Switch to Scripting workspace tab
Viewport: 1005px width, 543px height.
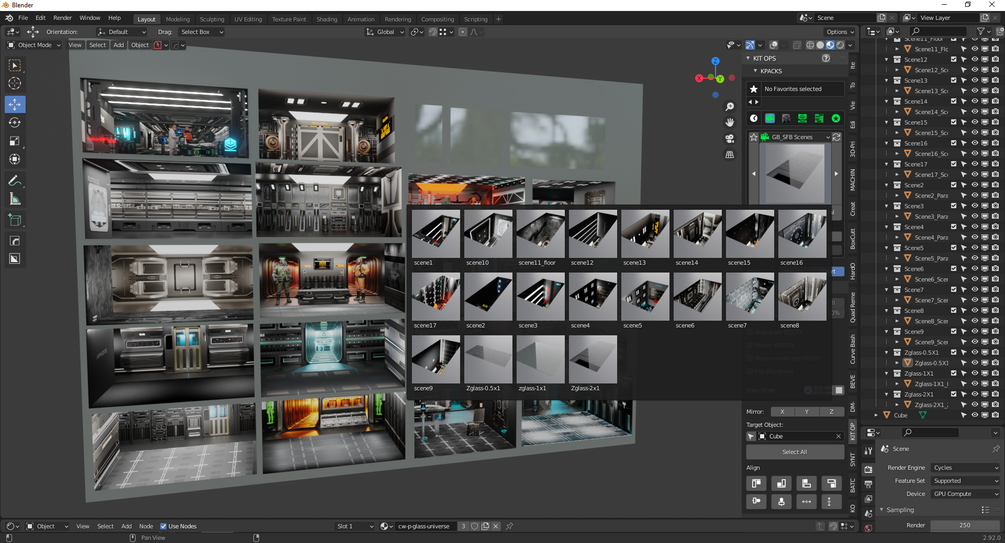point(476,19)
